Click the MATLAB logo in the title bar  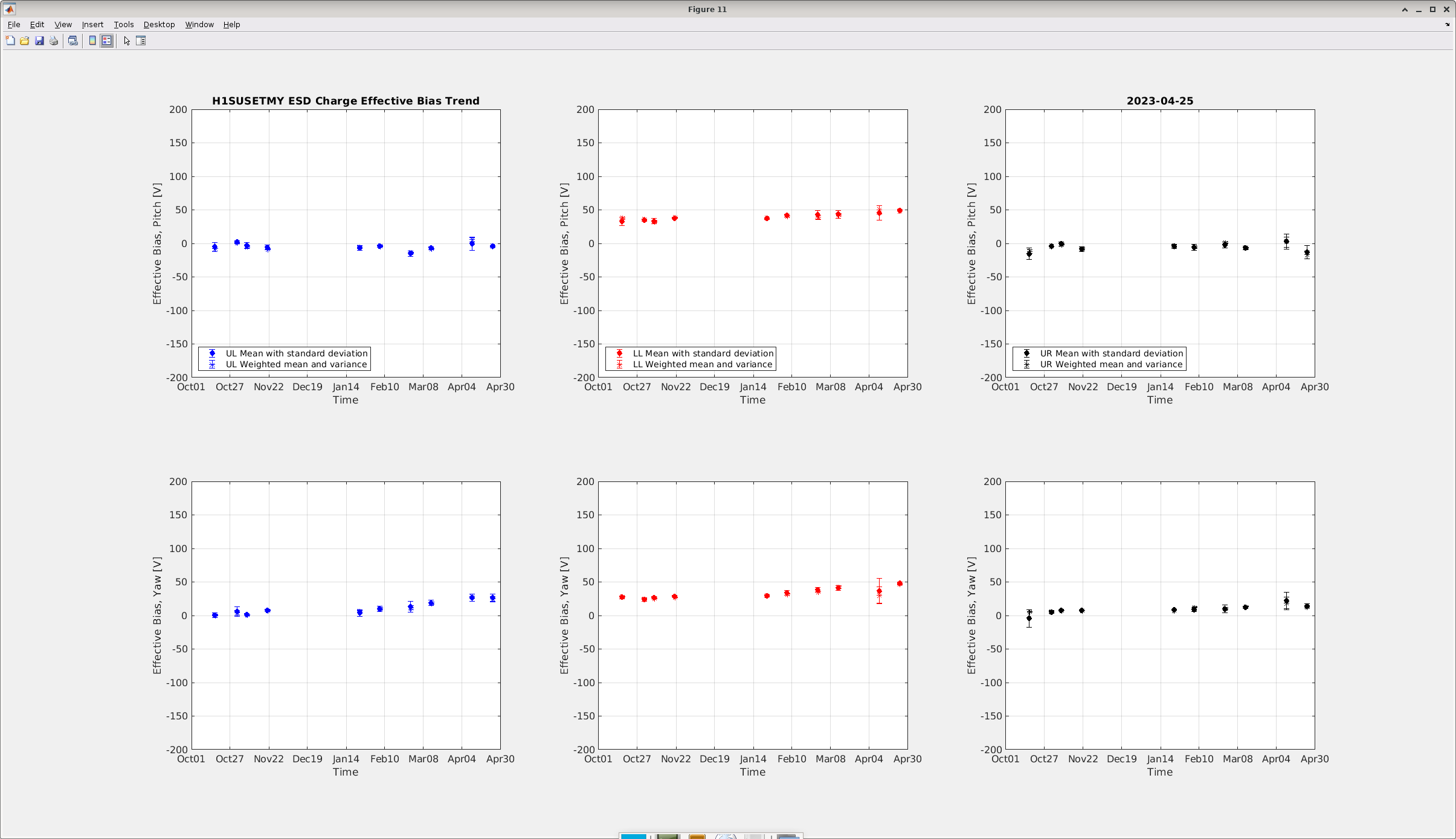tap(9, 9)
